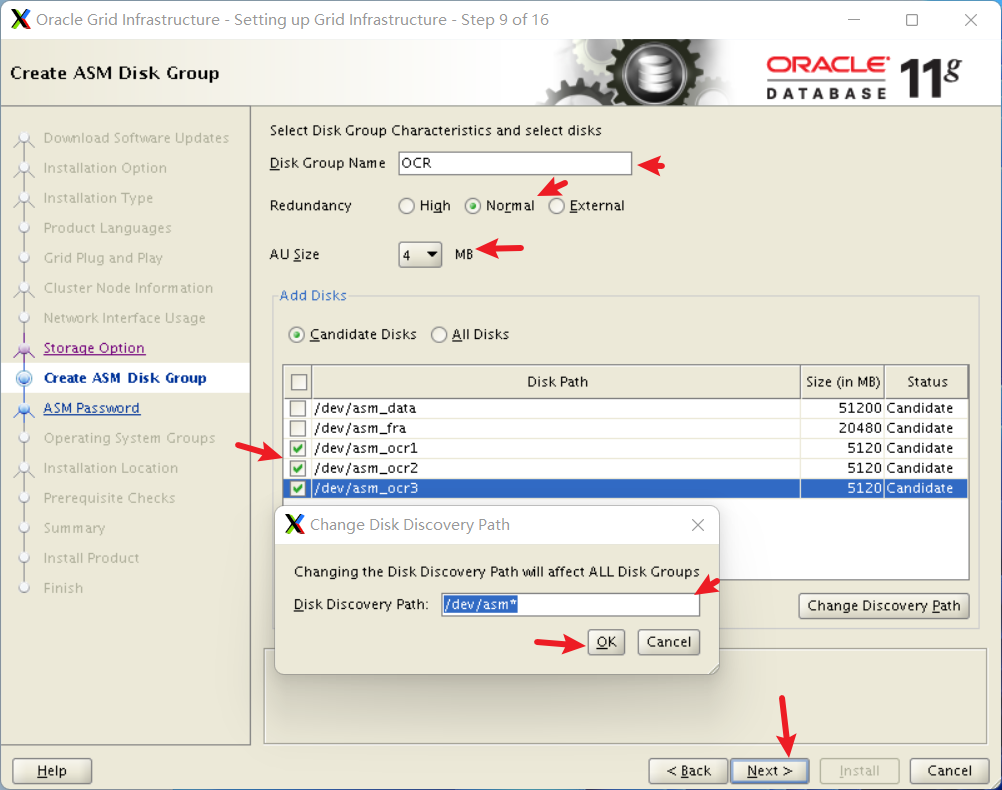Click Cancel in the discovery path dialog

click(x=668, y=642)
